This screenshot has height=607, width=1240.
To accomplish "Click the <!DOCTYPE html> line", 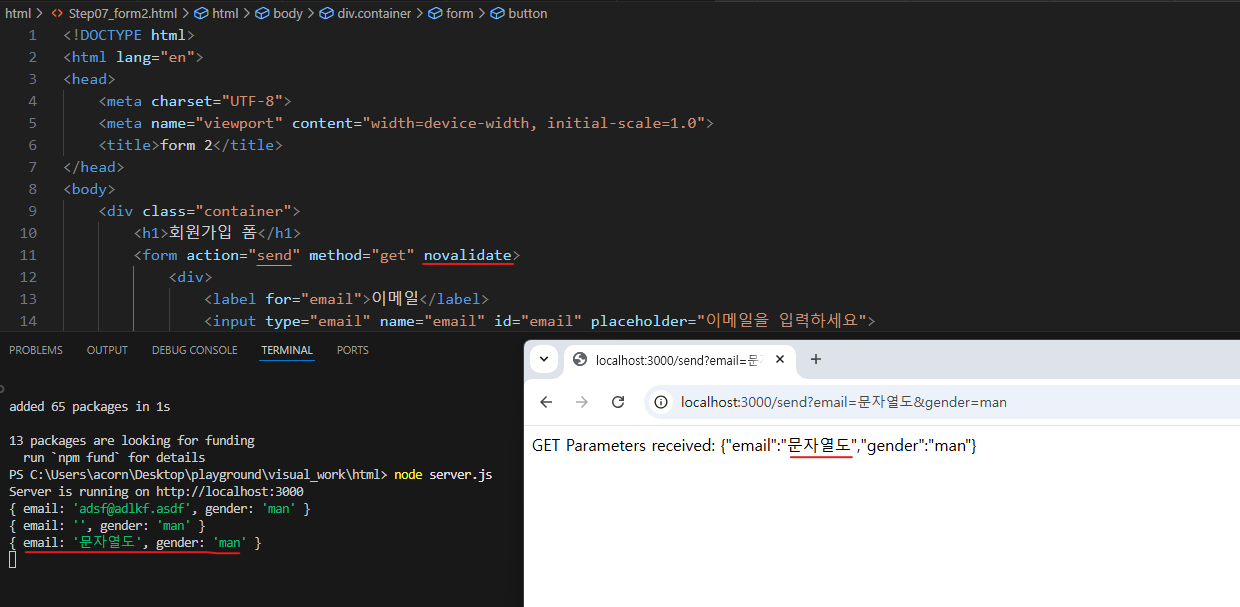I will tap(129, 35).
